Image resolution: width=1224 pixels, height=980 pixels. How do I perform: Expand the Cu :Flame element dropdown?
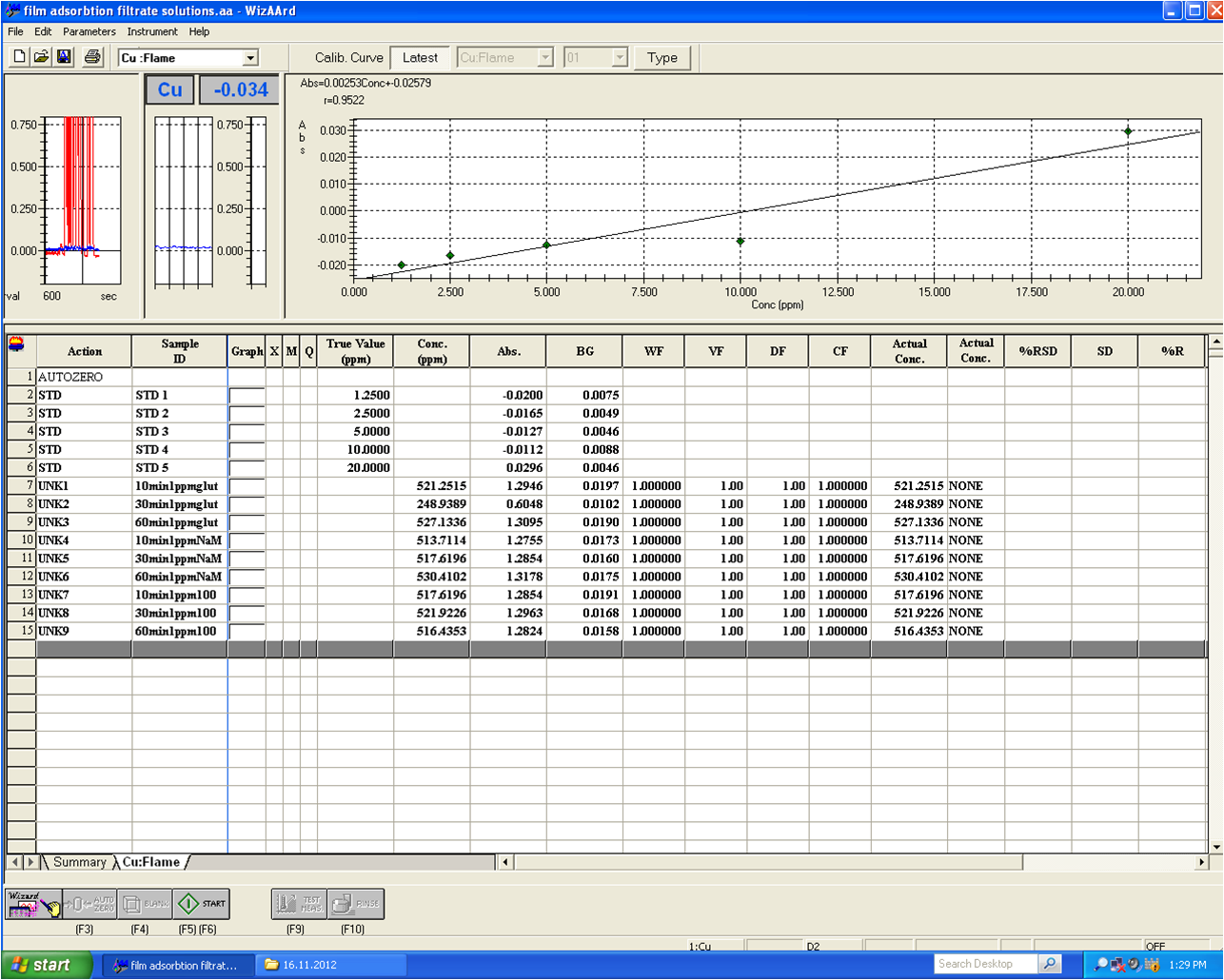[x=250, y=58]
